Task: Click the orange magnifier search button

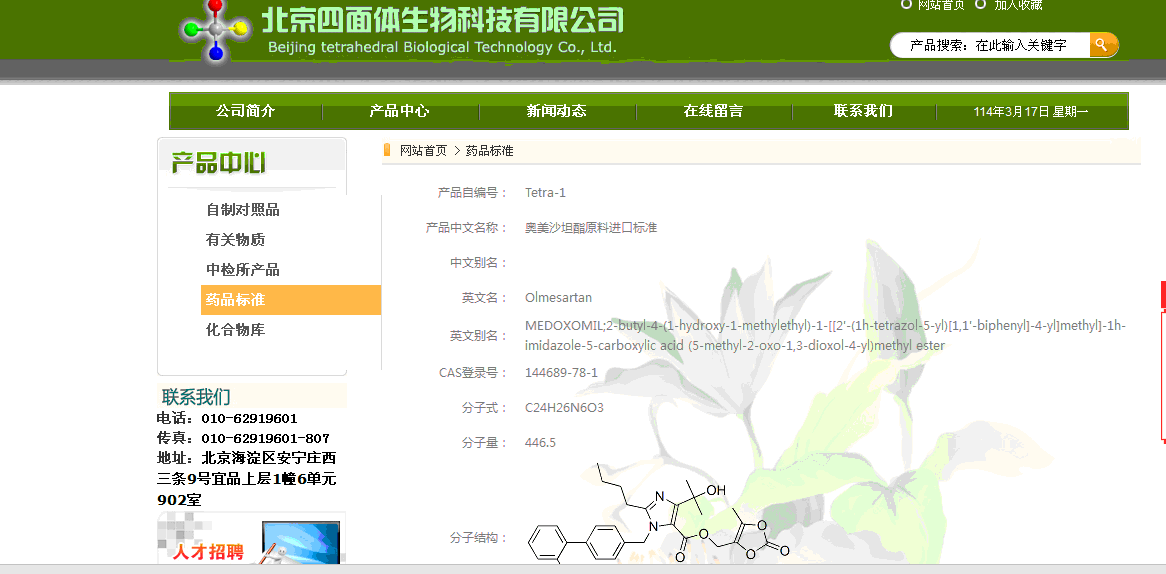Action: click(1102, 45)
